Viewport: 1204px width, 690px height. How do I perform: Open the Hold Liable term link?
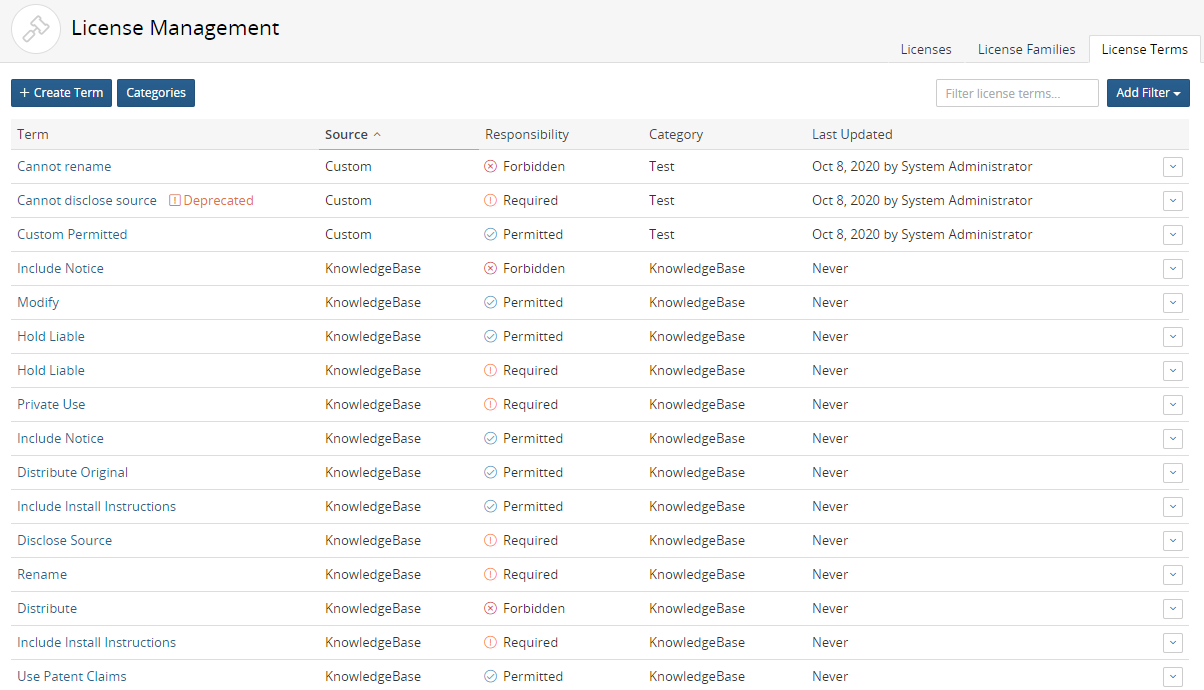click(x=51, y=336)
